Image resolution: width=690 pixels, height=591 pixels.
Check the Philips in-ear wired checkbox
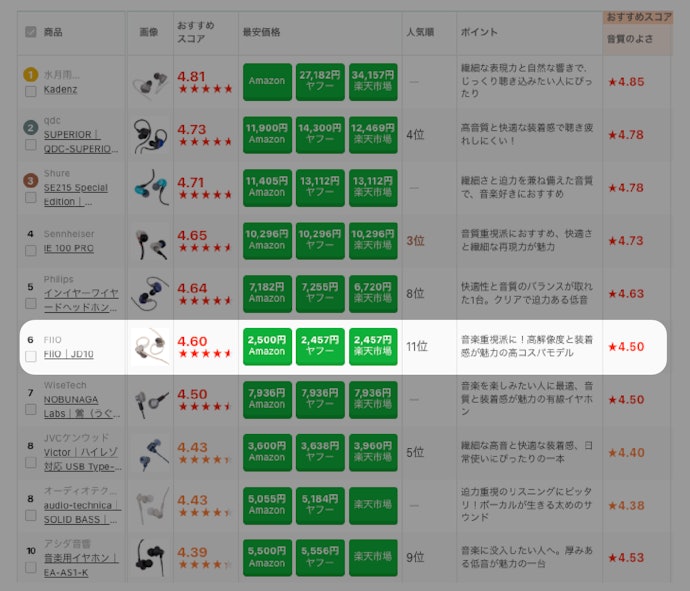pos(31,304)
